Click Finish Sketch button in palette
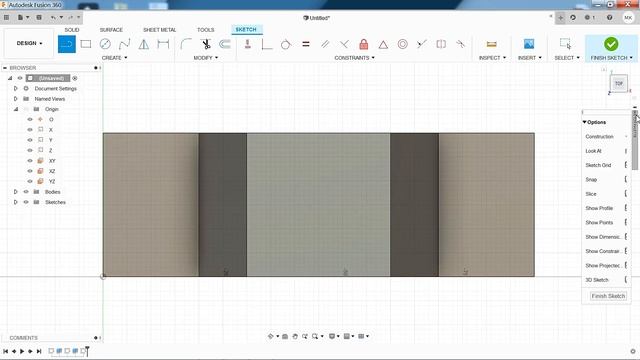 pos(608,296)
